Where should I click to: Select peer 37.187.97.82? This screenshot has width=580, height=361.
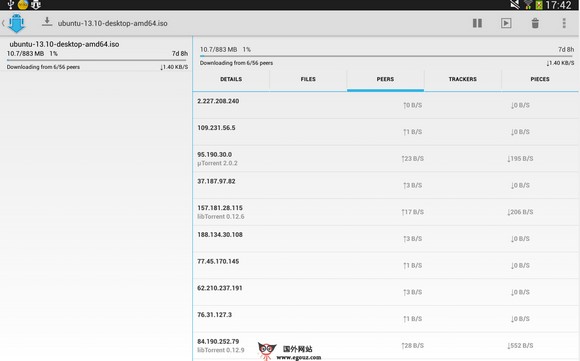[x=385, y=185]
